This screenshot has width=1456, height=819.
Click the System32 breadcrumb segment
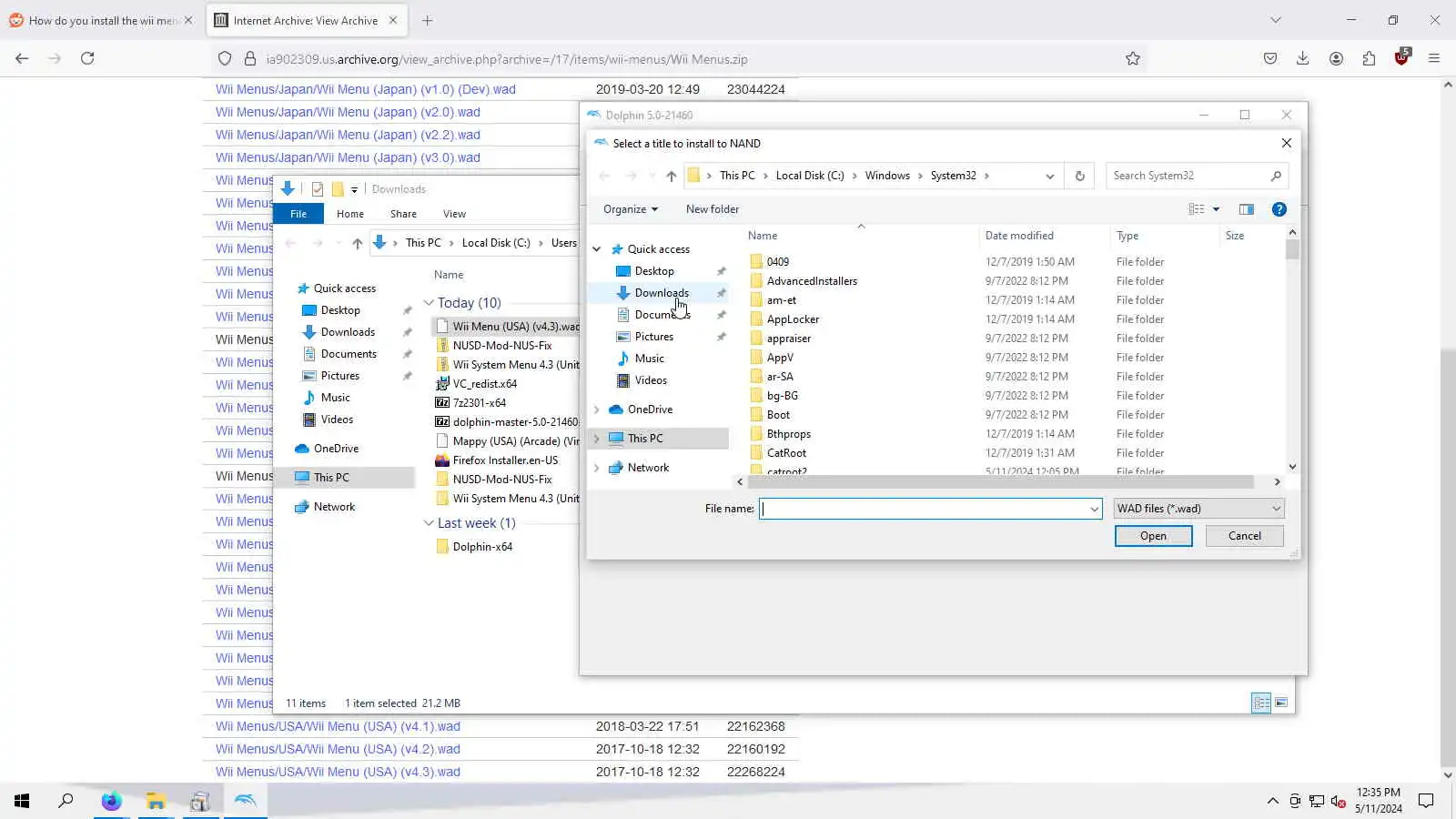click(x=953, y=176)
